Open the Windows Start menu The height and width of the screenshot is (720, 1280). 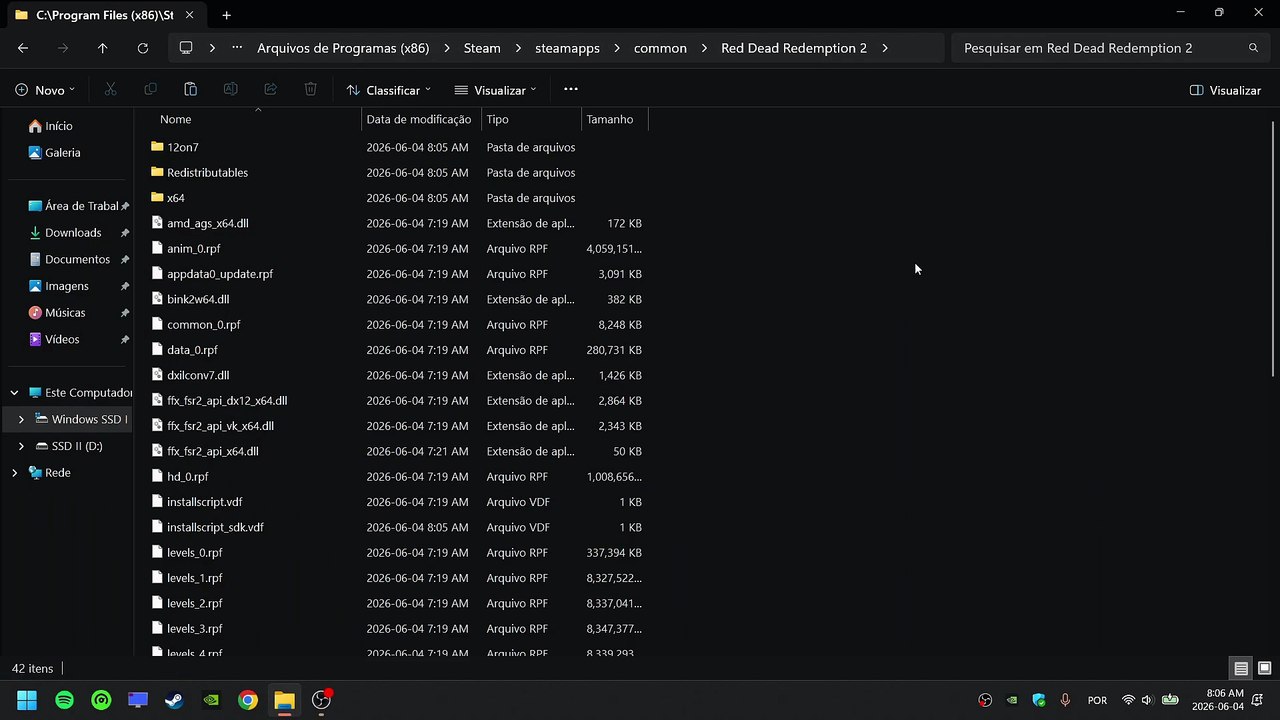(x=27, y=700)
